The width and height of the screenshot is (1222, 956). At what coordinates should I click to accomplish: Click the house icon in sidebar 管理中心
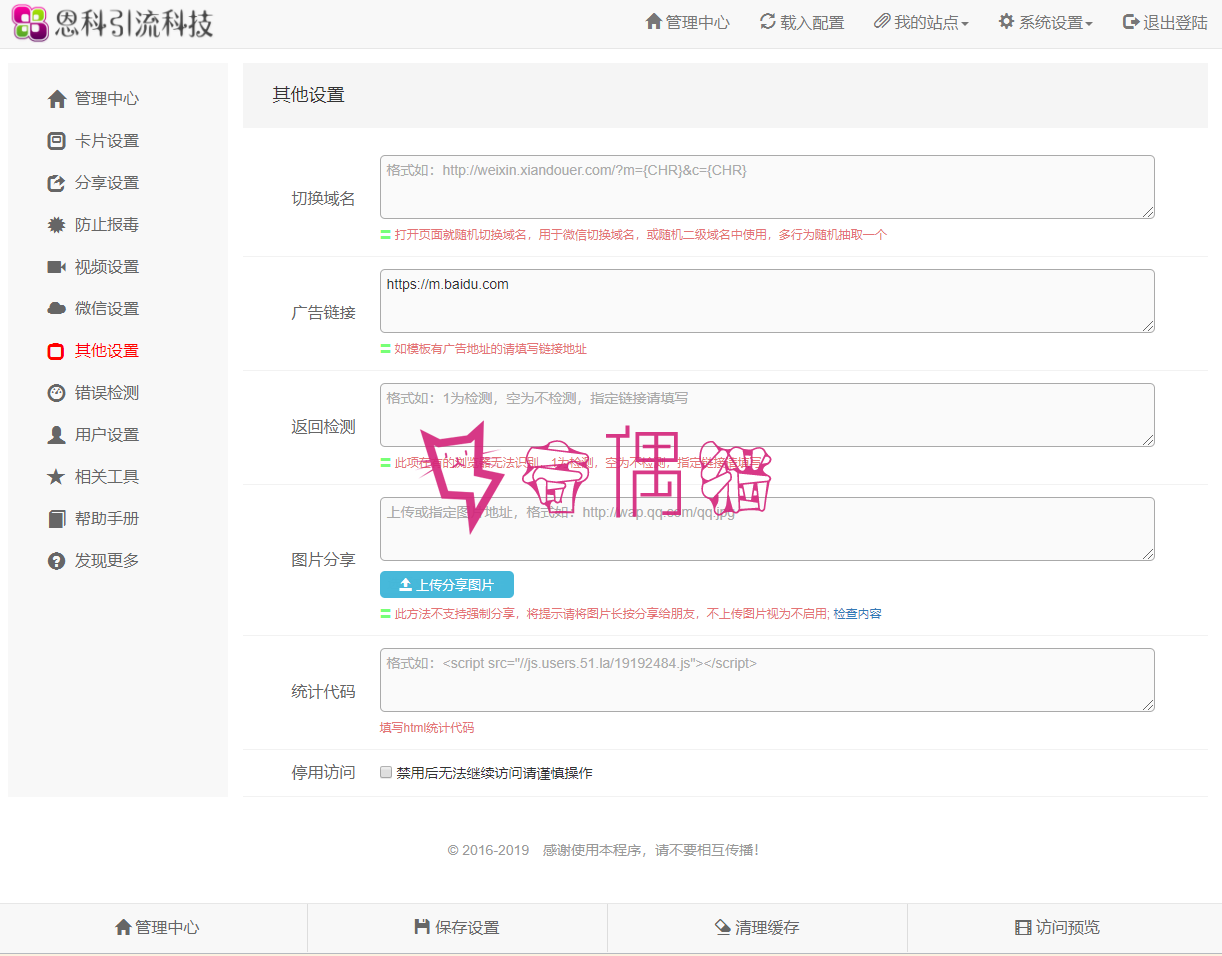[57, 99]
